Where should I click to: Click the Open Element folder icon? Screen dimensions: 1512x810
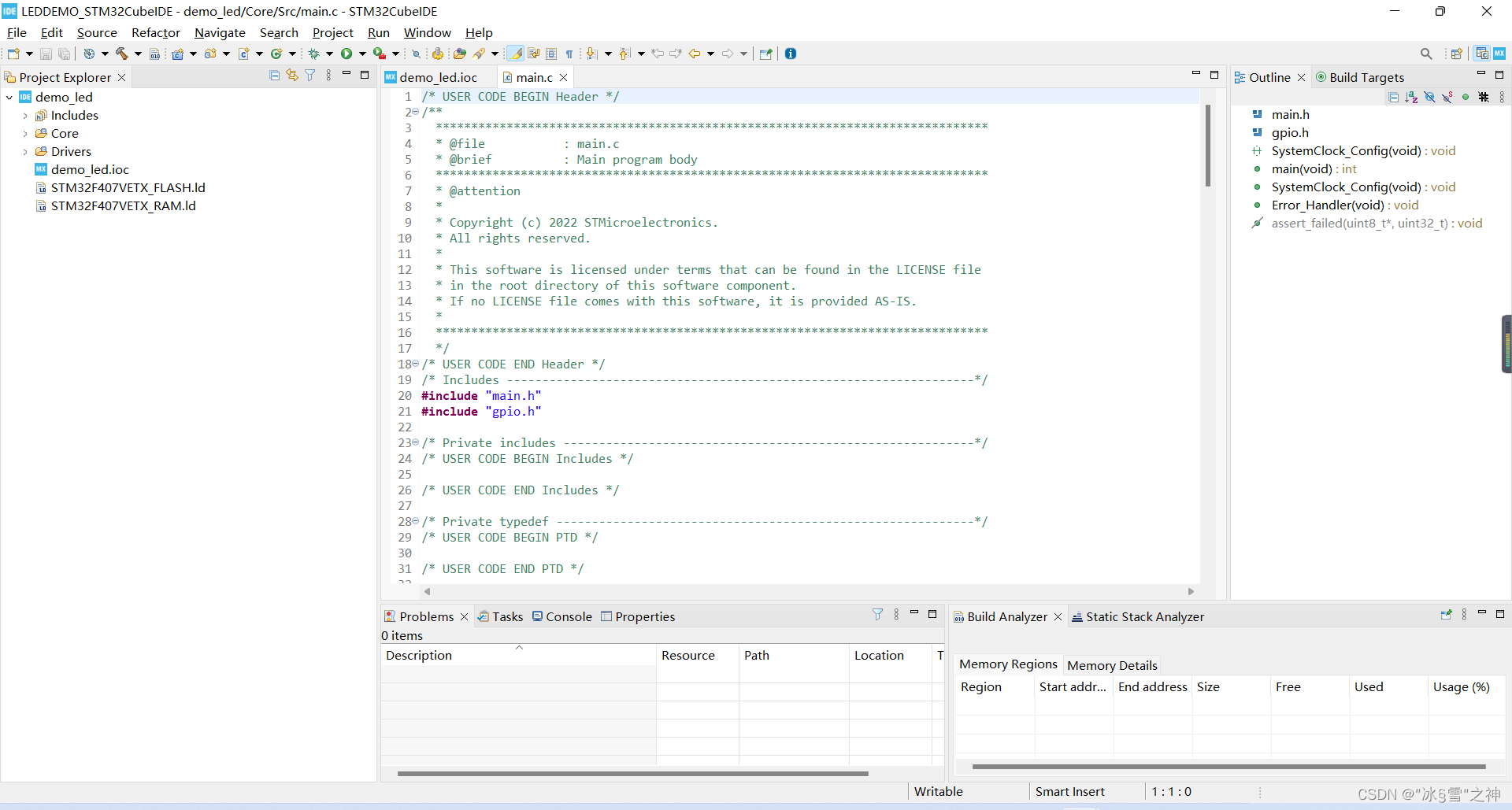(460, 54)
